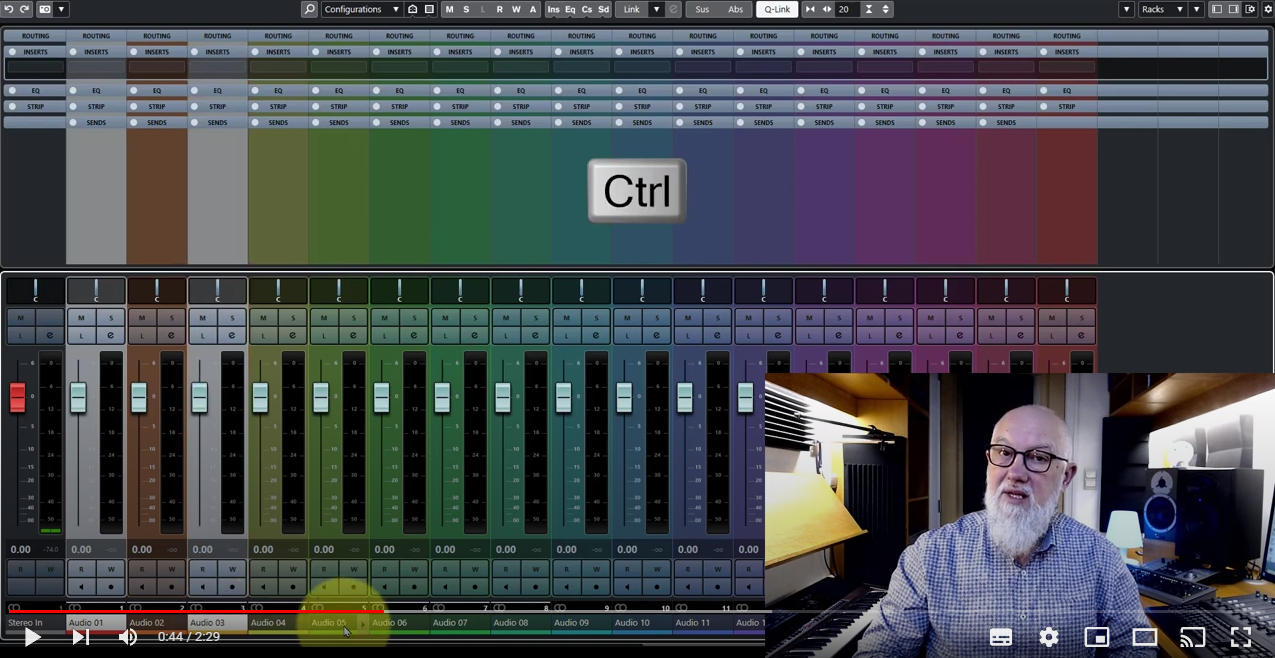Enter YouTube full screen
The width and height of the screenshot is (1275, 658).
pos(1240,637)
